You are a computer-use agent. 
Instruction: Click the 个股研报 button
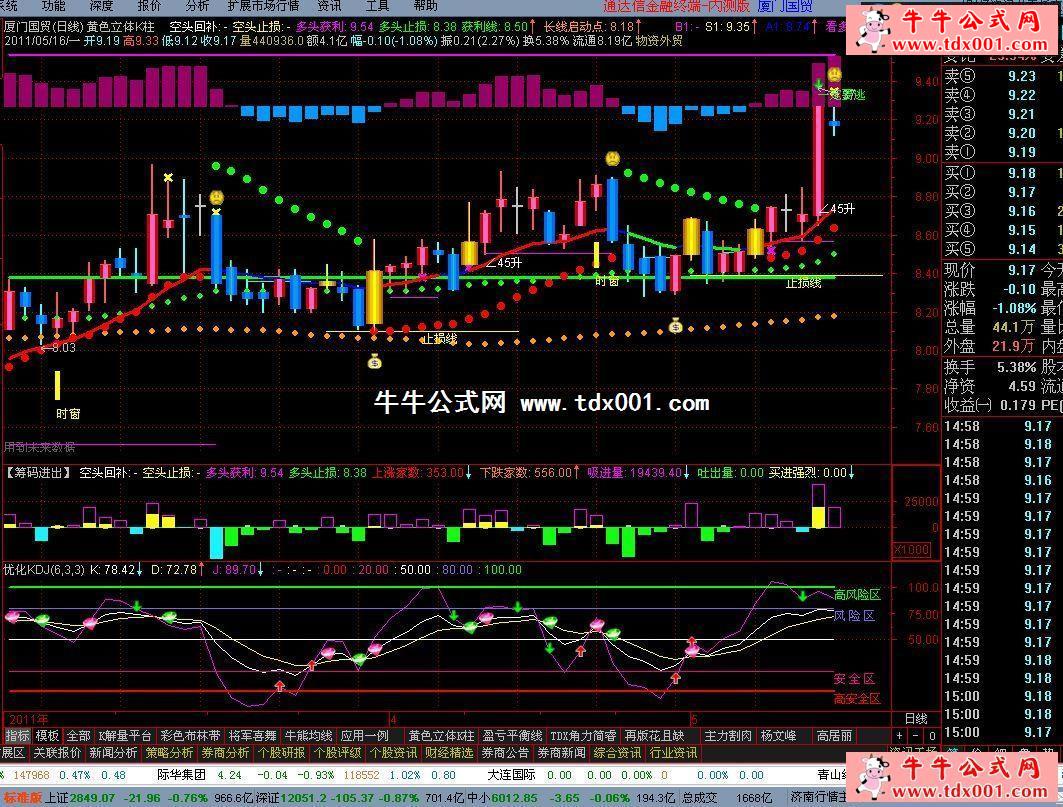[281, 752]
